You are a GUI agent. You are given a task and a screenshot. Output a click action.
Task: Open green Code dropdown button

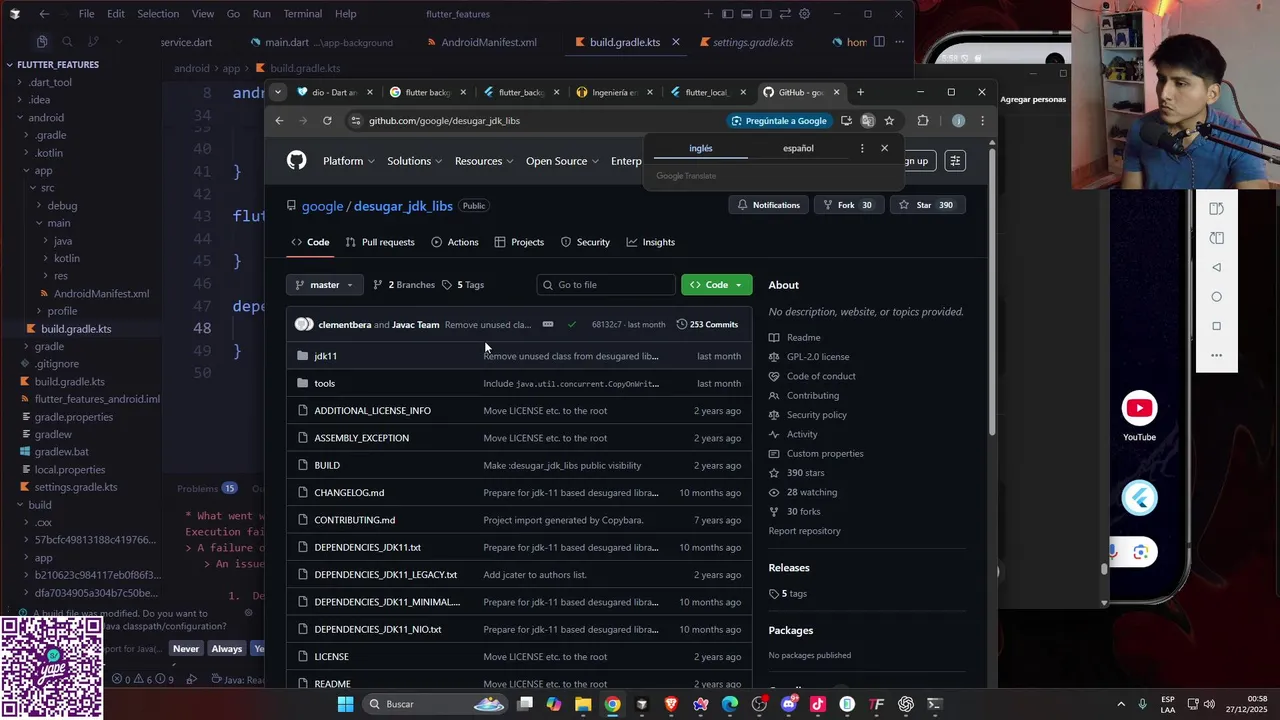(x=717, y=285)
